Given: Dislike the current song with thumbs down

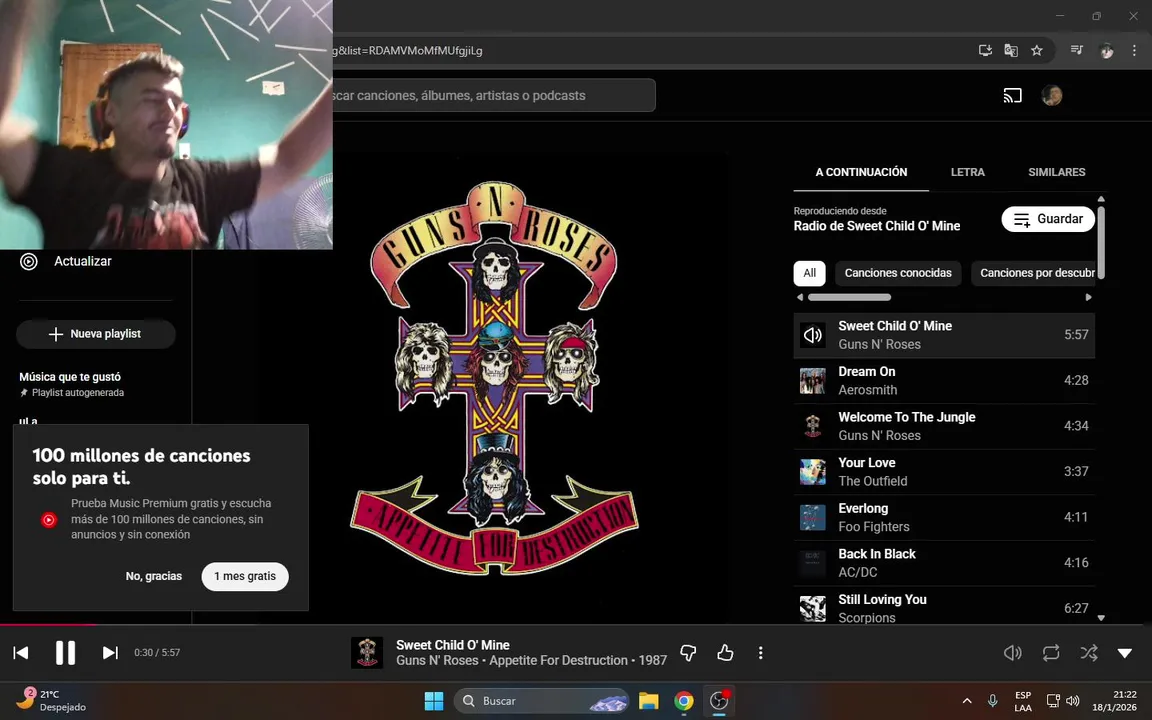Looking at the screenshot, I should (688, 652).
